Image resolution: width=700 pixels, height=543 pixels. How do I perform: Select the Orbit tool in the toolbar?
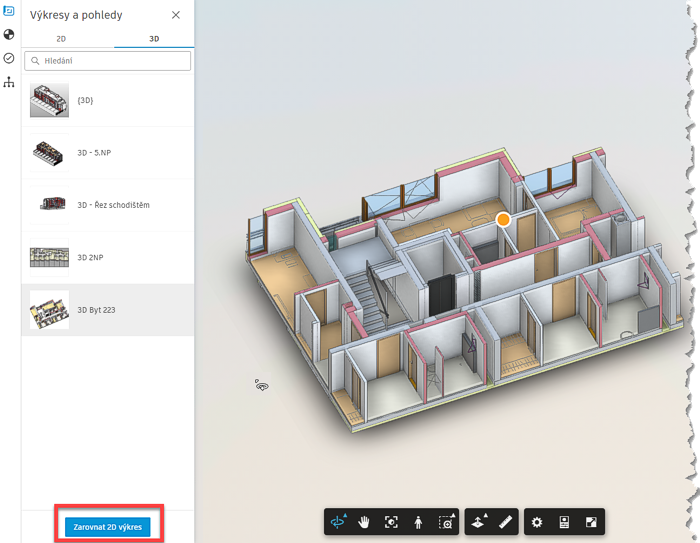tap(338, 522)
